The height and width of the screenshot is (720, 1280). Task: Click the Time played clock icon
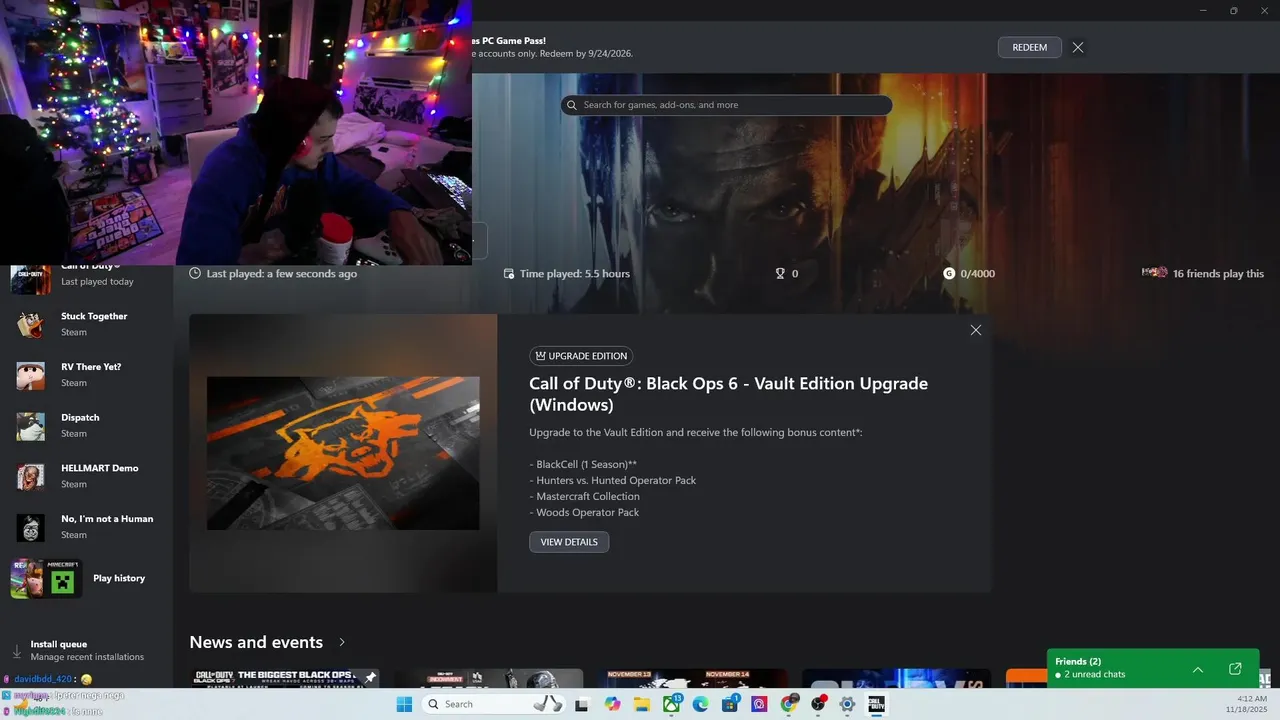(x=509, y=274)
